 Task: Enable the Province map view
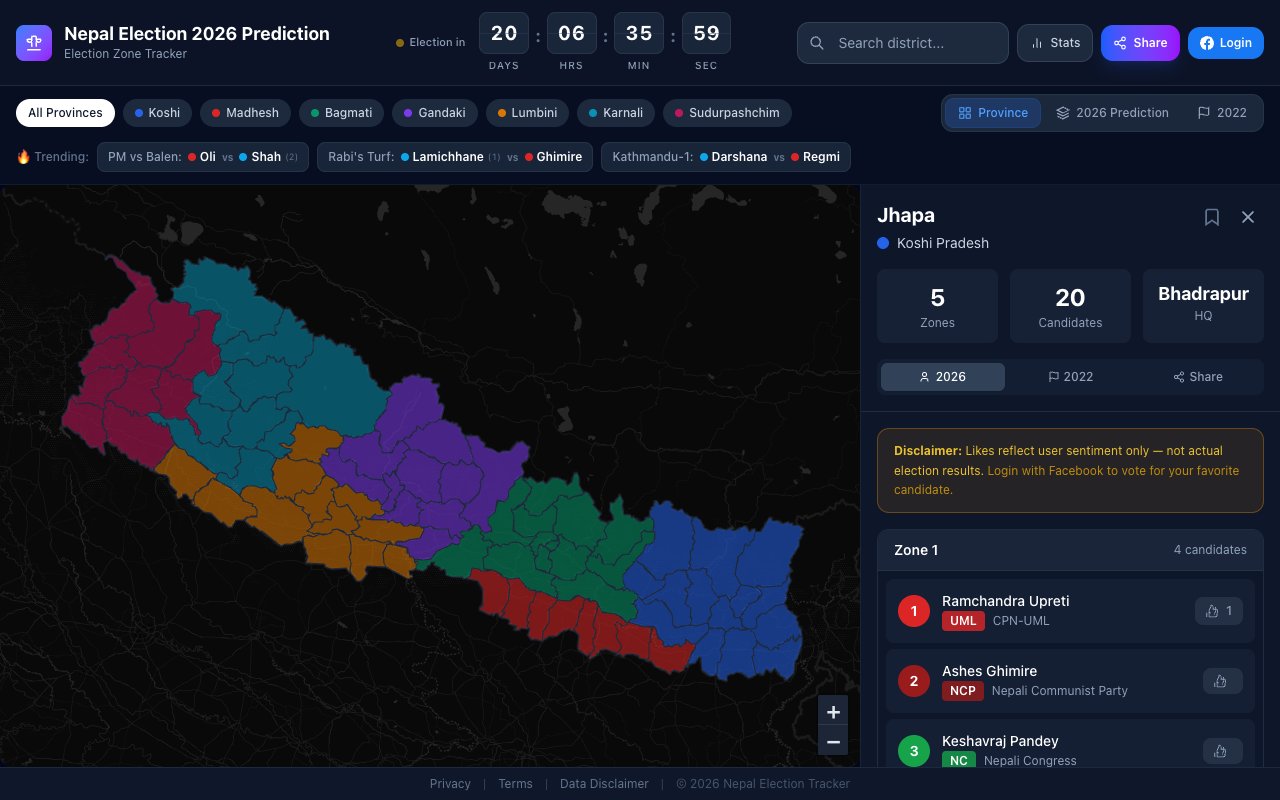point(993,113)
